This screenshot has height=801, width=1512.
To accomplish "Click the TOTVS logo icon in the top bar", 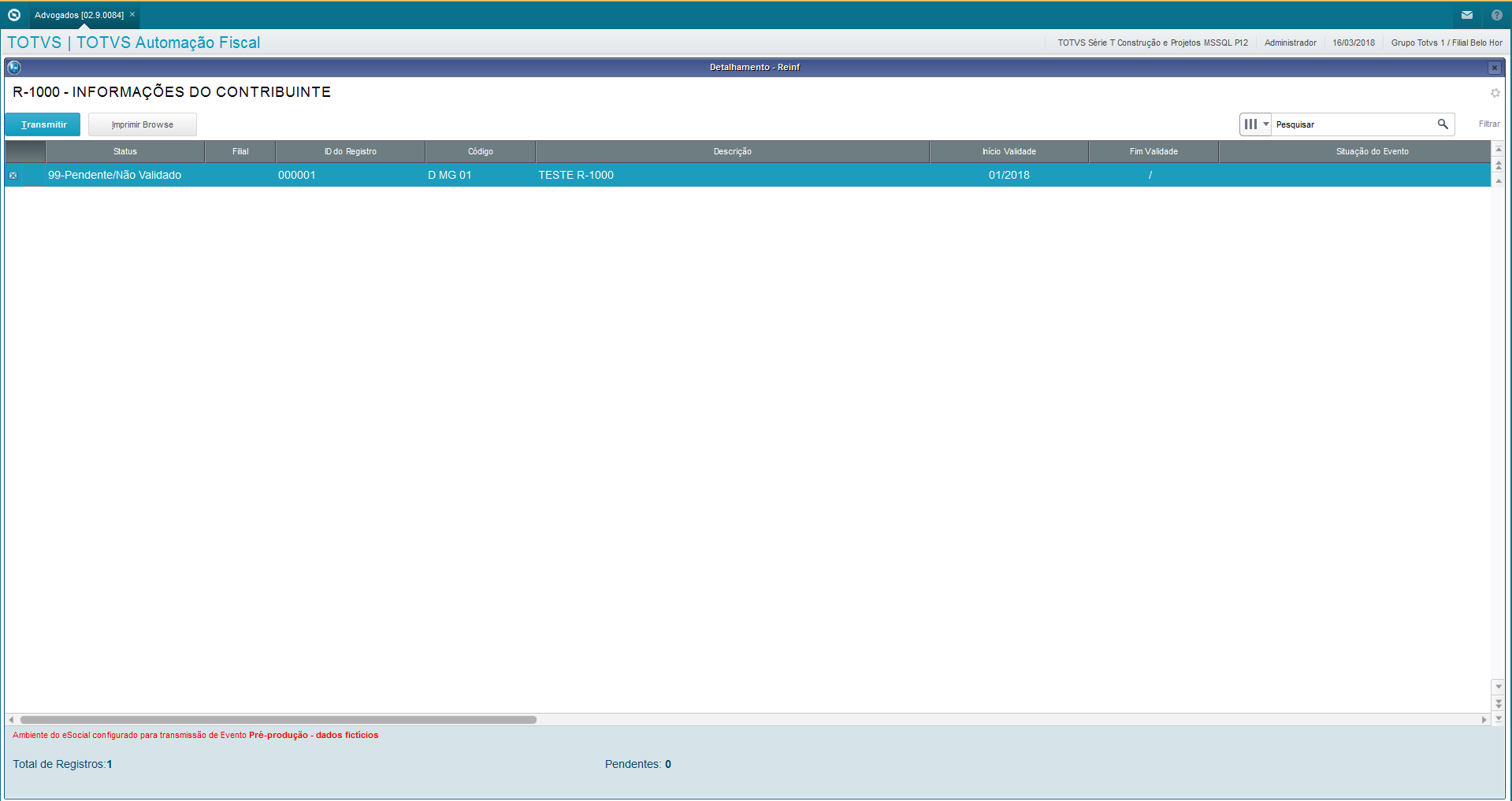I will [x=14, y=15].
